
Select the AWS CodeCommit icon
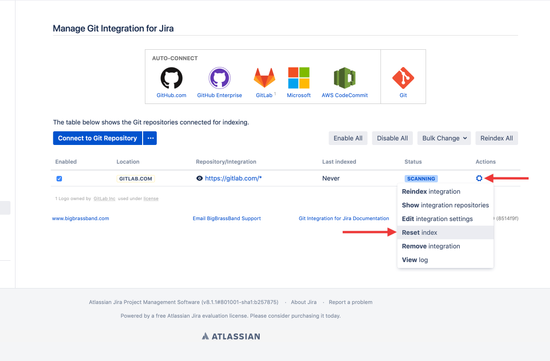(344, 78)
